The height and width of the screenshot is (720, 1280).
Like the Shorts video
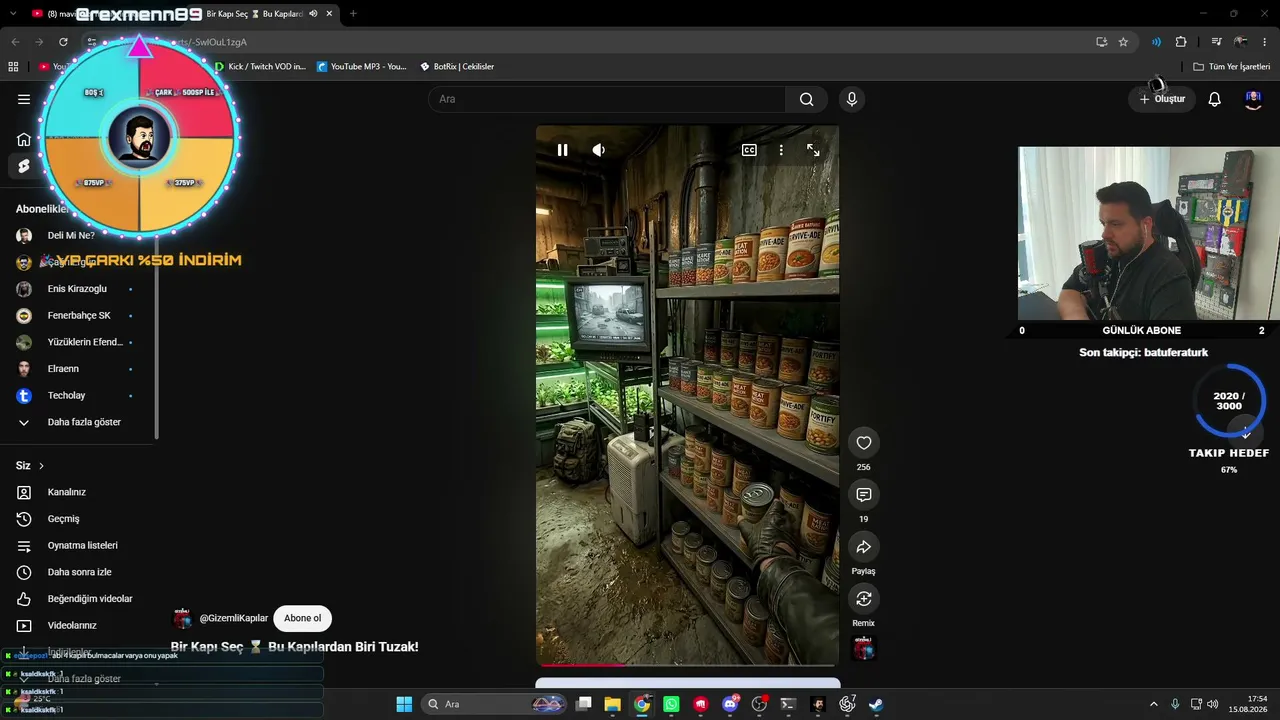coord(864,443)
